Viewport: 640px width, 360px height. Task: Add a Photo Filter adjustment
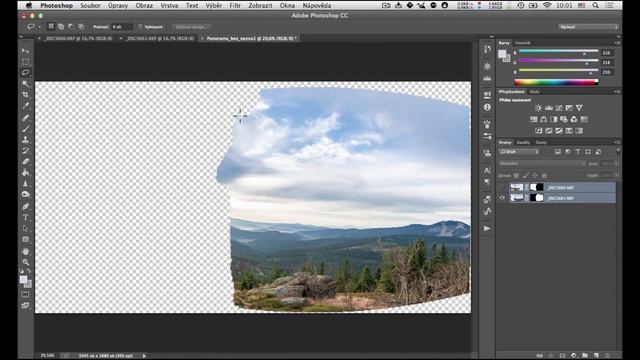coord(564,120)
